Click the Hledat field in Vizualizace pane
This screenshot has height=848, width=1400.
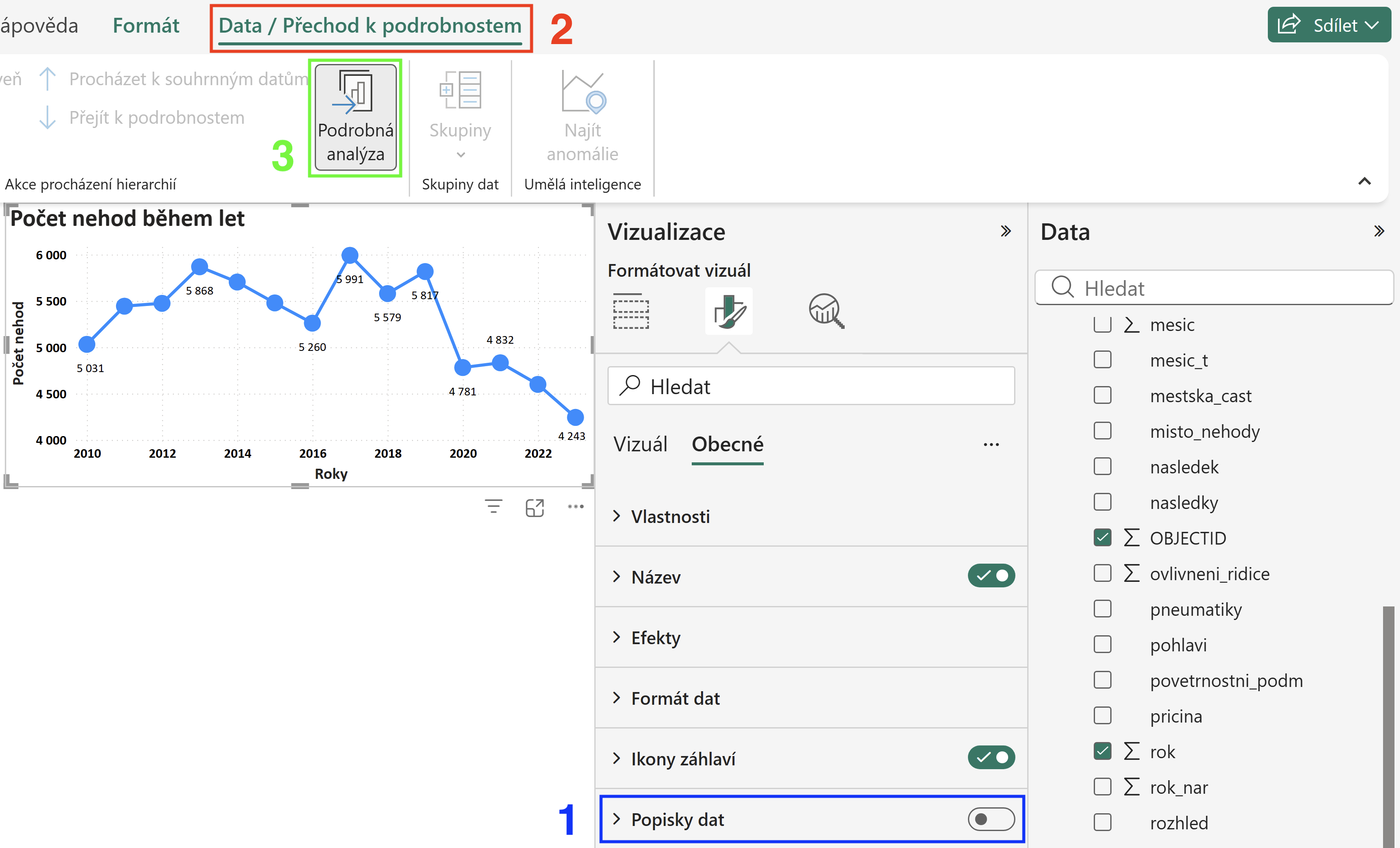[x=811, y=386]
